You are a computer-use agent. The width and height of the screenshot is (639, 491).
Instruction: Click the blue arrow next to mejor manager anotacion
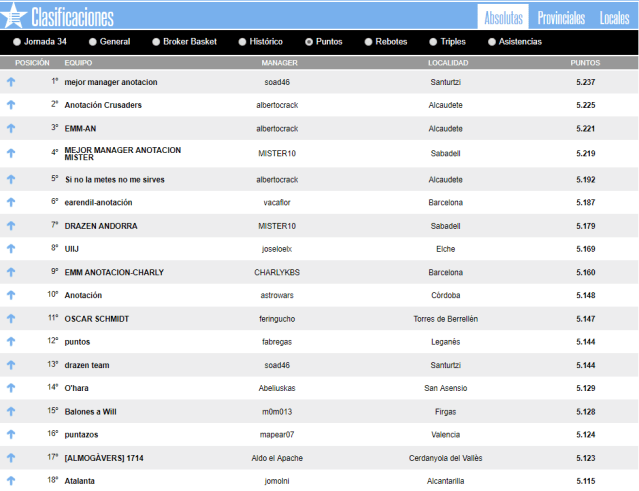tap(11, 82)
